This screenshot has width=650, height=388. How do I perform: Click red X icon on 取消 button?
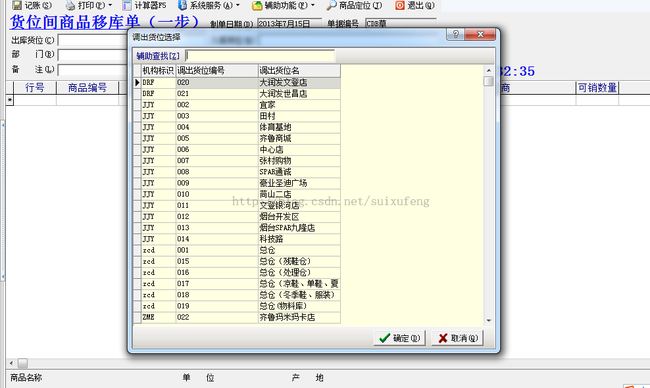coord(443,338)
